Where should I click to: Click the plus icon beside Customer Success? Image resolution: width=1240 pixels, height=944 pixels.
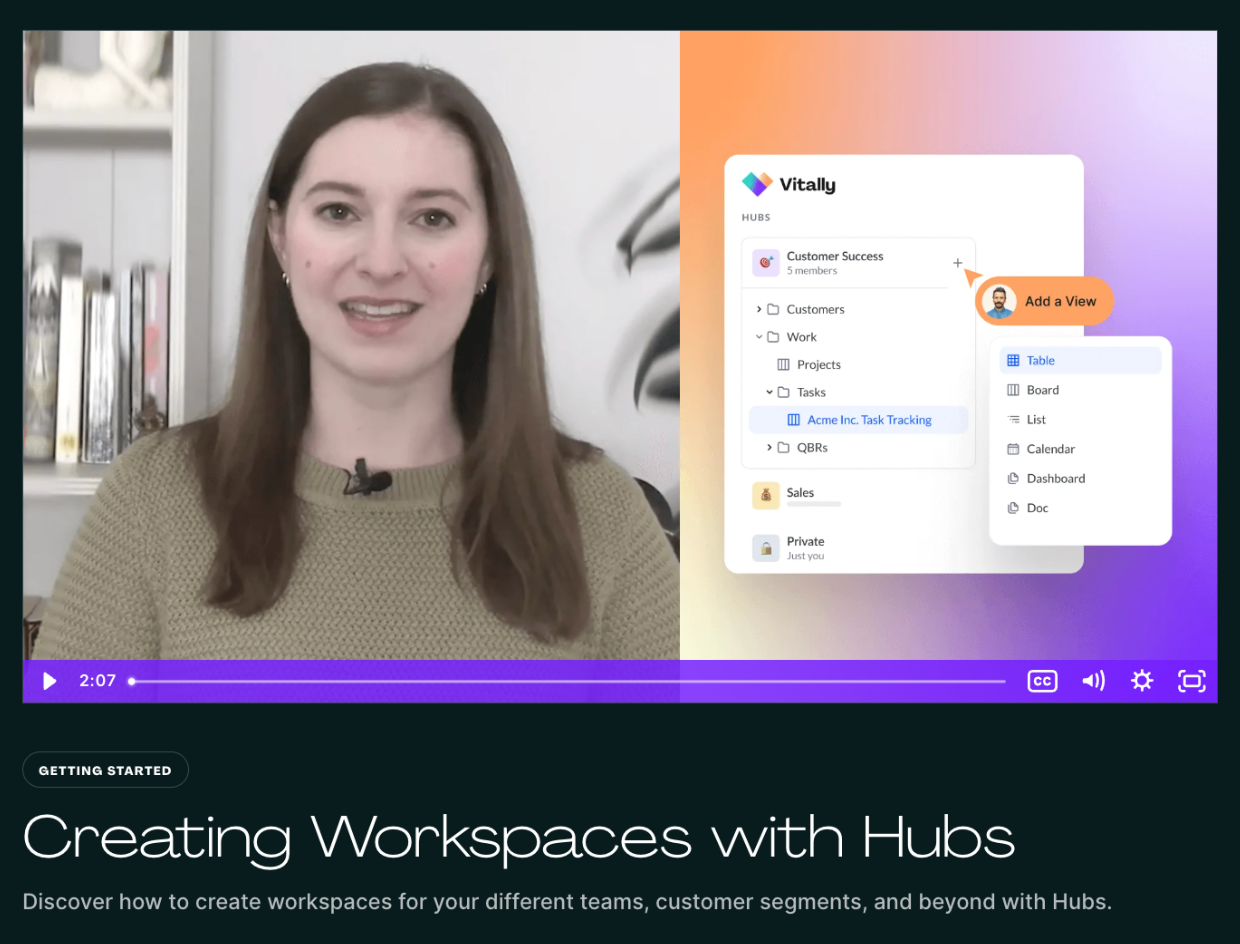point(957,263)
